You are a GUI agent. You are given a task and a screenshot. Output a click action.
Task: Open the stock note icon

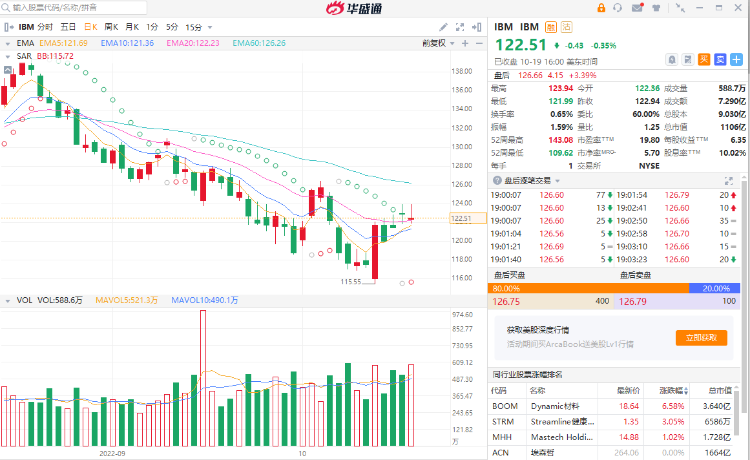(688, 60)
